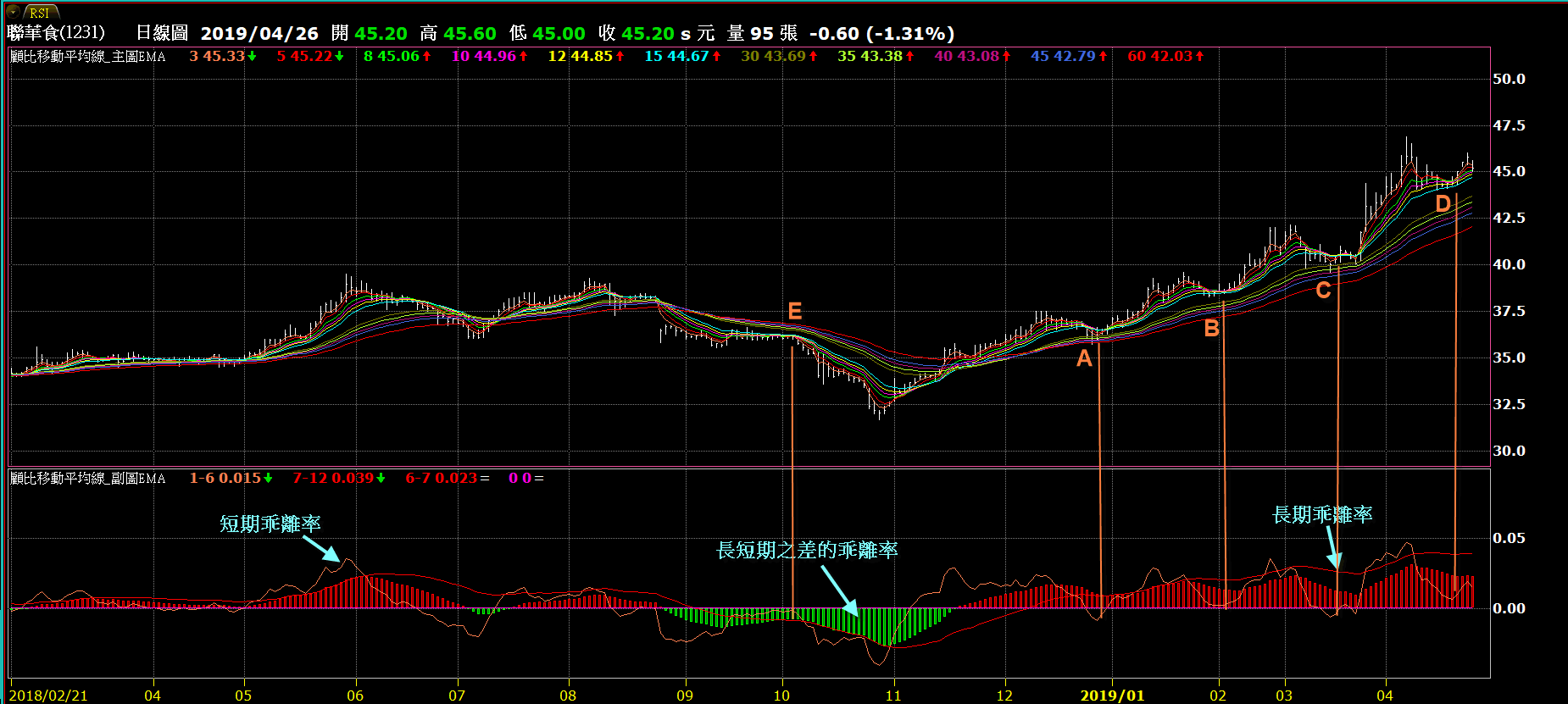Toggle the red 7-12 0.039 legend entry

[x=333, y=479]
